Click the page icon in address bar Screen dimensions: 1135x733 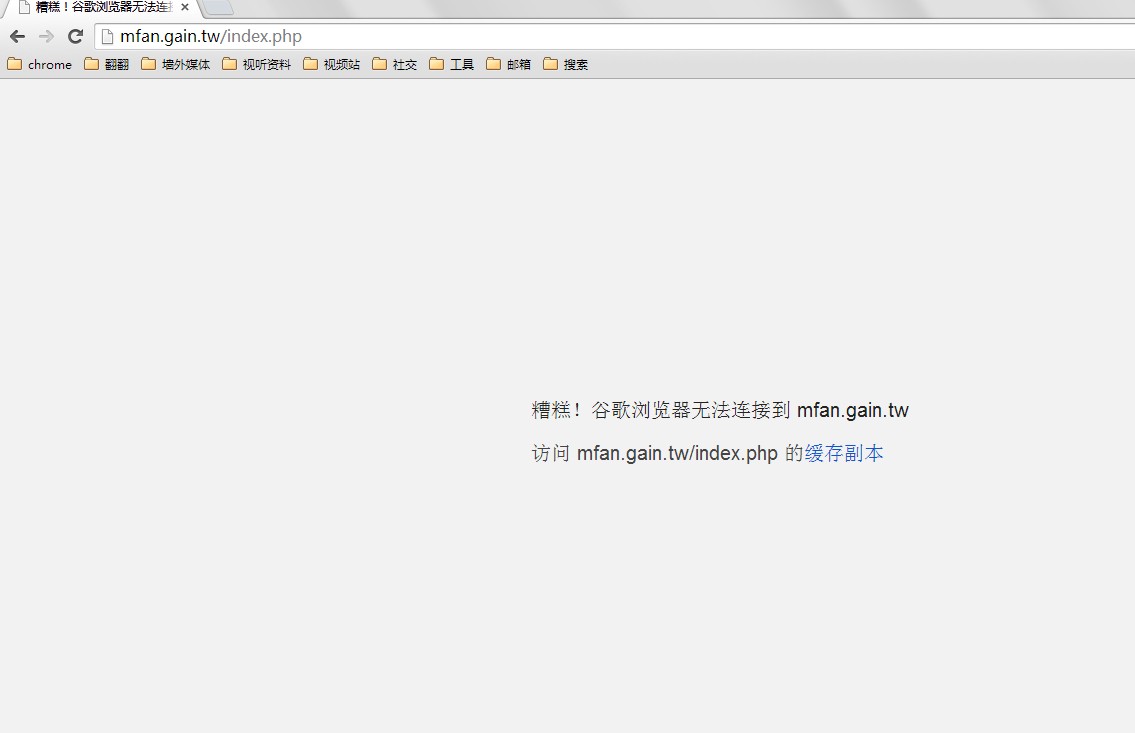click(107, 36)
